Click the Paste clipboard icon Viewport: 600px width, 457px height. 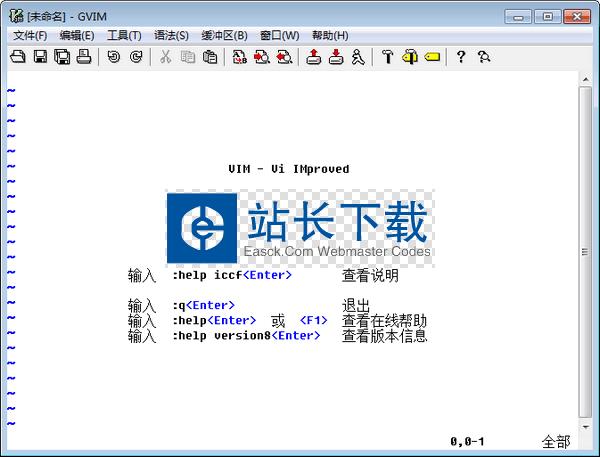coord(210,57)
